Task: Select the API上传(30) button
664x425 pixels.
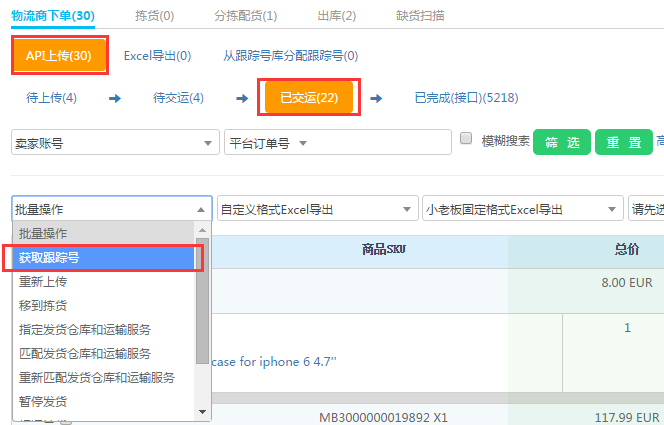Action: [x=59, y=56]
